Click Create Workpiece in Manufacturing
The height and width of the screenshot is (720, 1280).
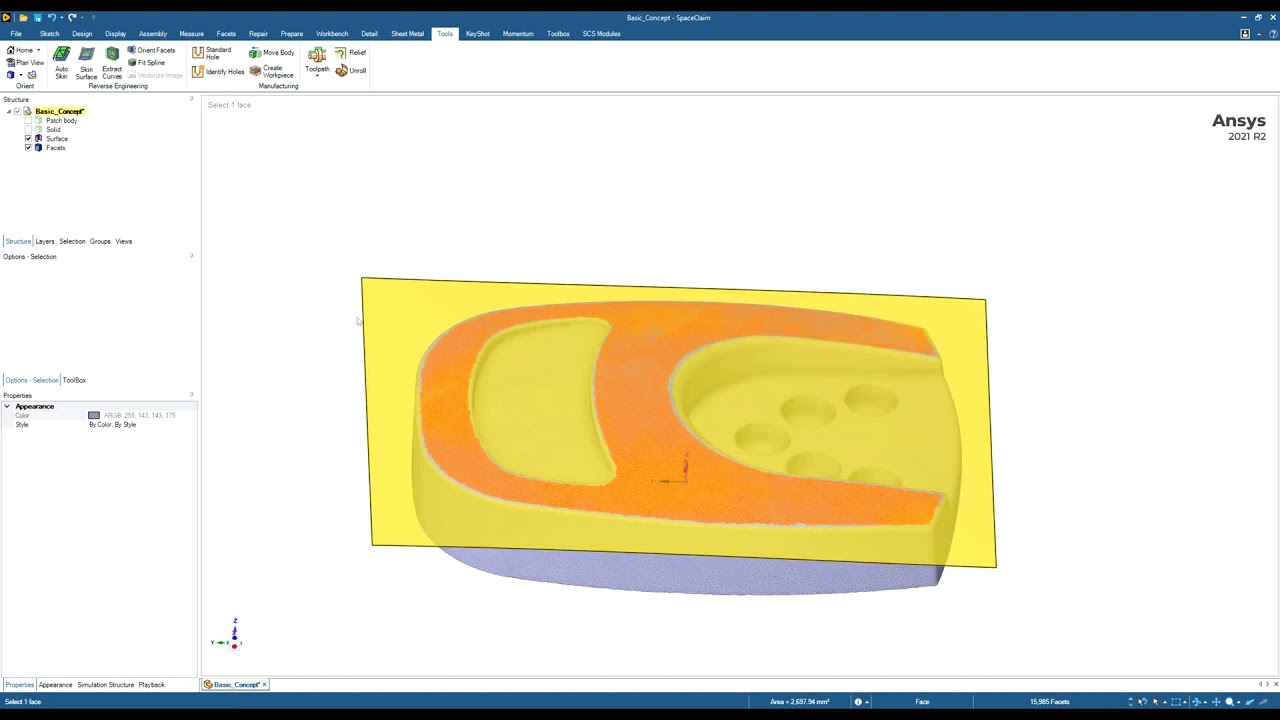point(272,71)
